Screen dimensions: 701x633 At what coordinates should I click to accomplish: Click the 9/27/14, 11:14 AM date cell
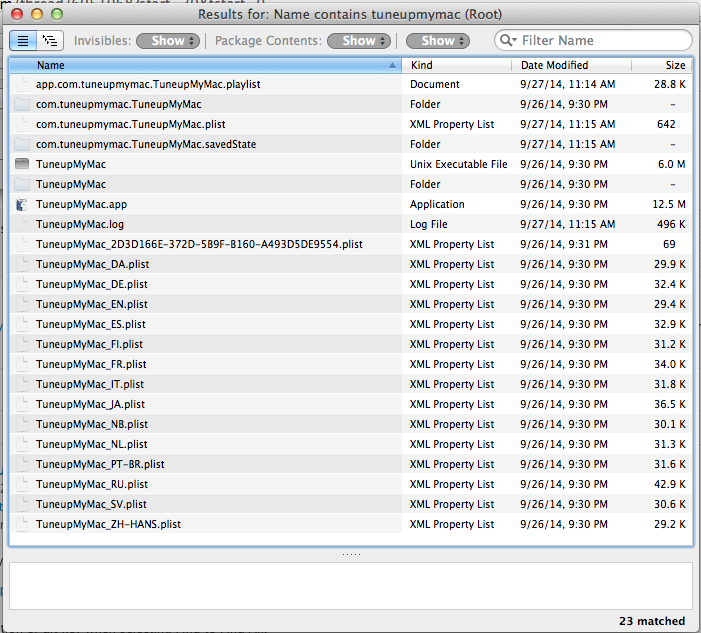pyautogui.click(x=567, y=84)
